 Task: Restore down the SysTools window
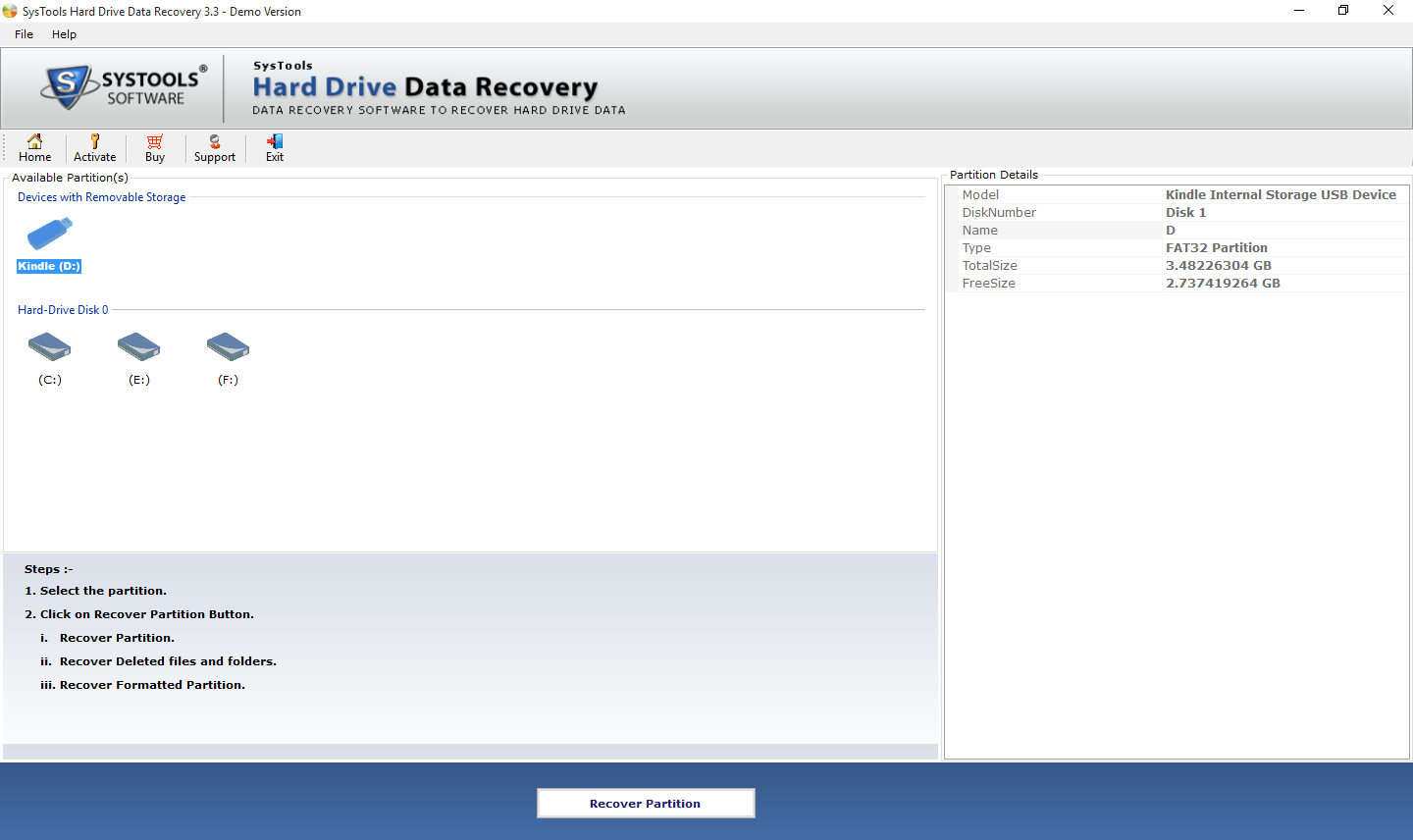click(1343, 11)
